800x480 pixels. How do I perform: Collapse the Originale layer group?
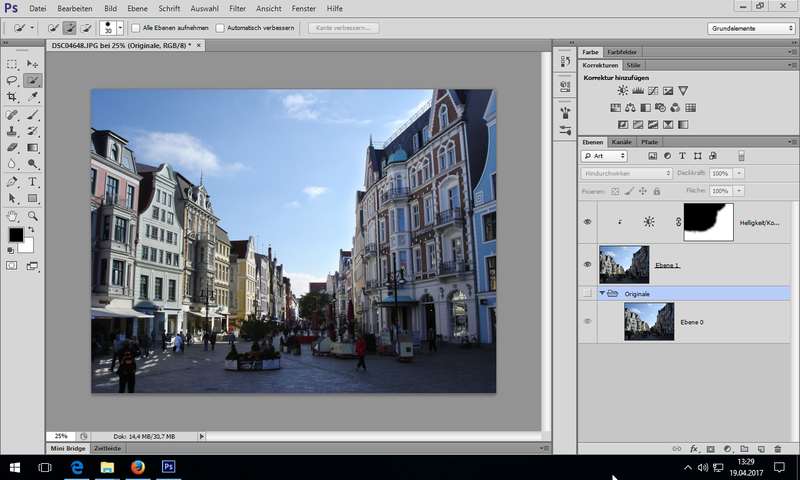(603, 293)
